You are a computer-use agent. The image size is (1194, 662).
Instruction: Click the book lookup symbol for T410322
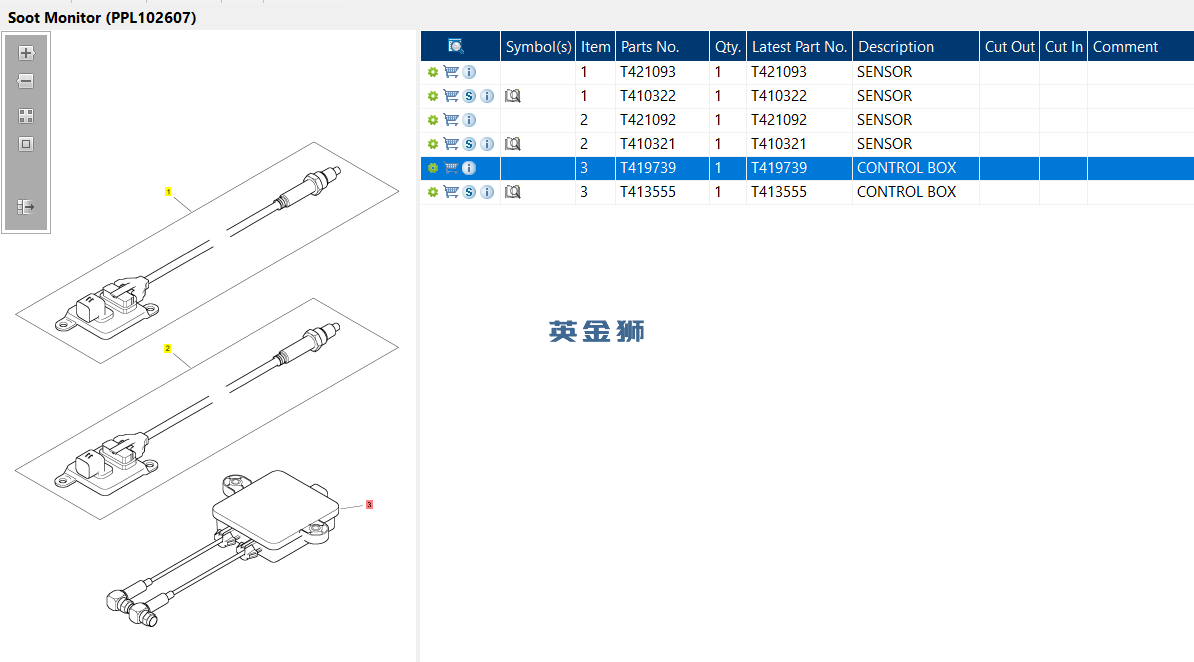click(512, 96)
